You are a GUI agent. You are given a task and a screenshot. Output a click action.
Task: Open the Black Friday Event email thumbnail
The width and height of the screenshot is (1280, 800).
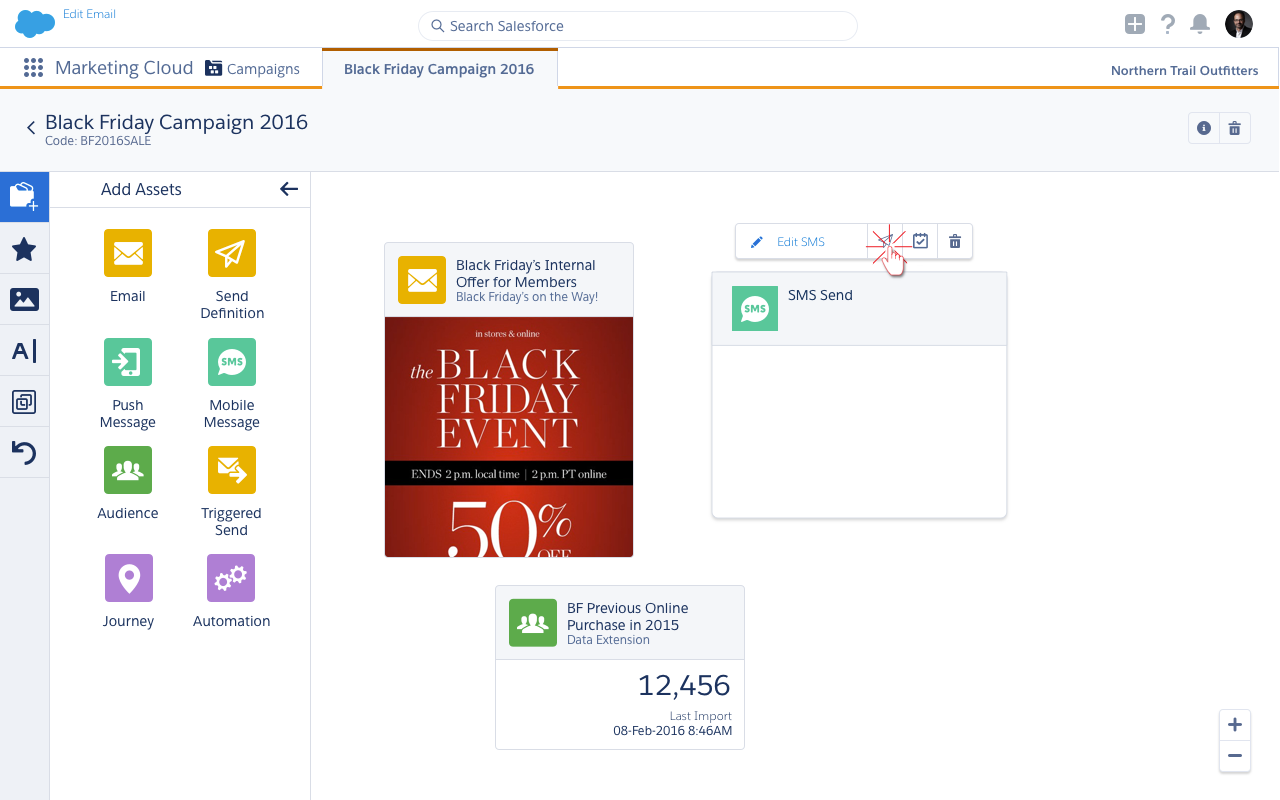509,437
